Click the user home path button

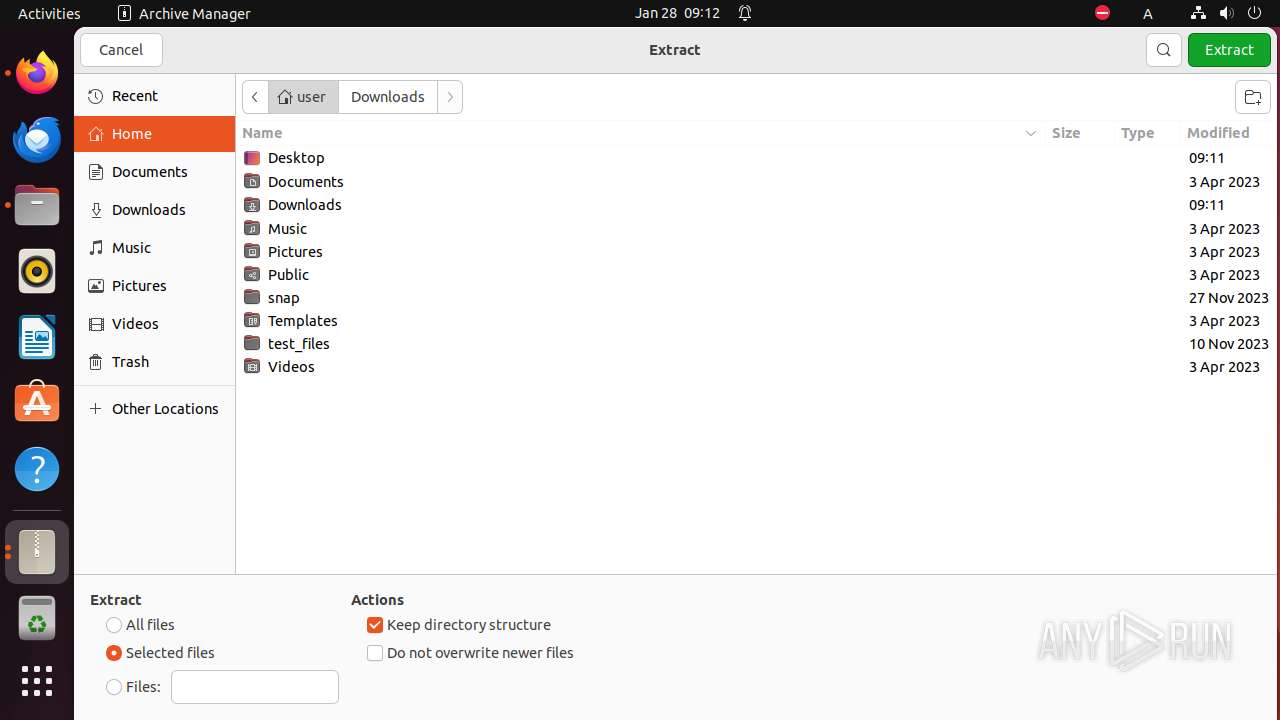tap(303, 97)
